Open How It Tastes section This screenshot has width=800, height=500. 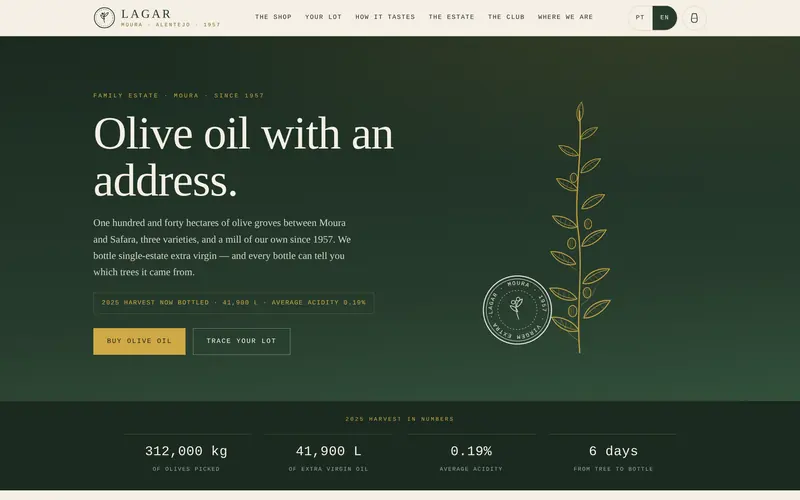[385, 17]
